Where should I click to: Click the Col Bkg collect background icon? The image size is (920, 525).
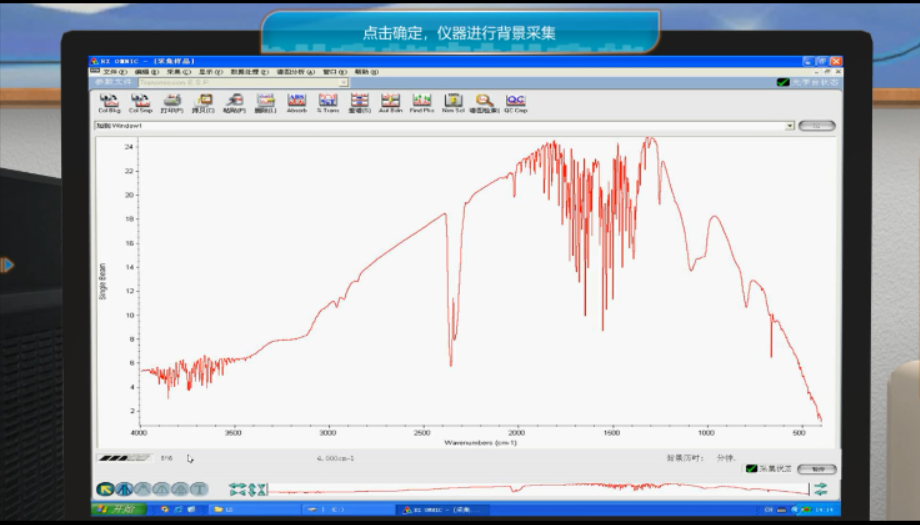coord(109,102)
